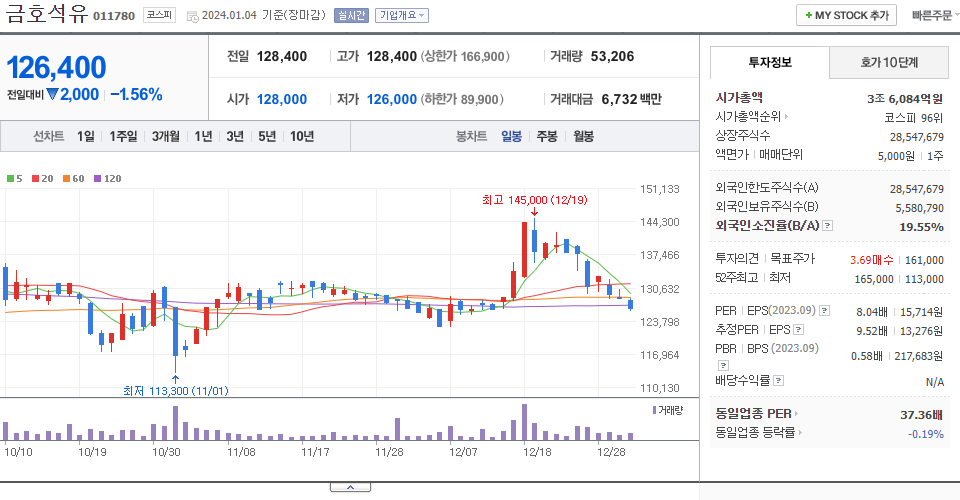Click the 목표주가 value 161,000
Viewport: 960px width, 500px height.
tap(924, 260)
